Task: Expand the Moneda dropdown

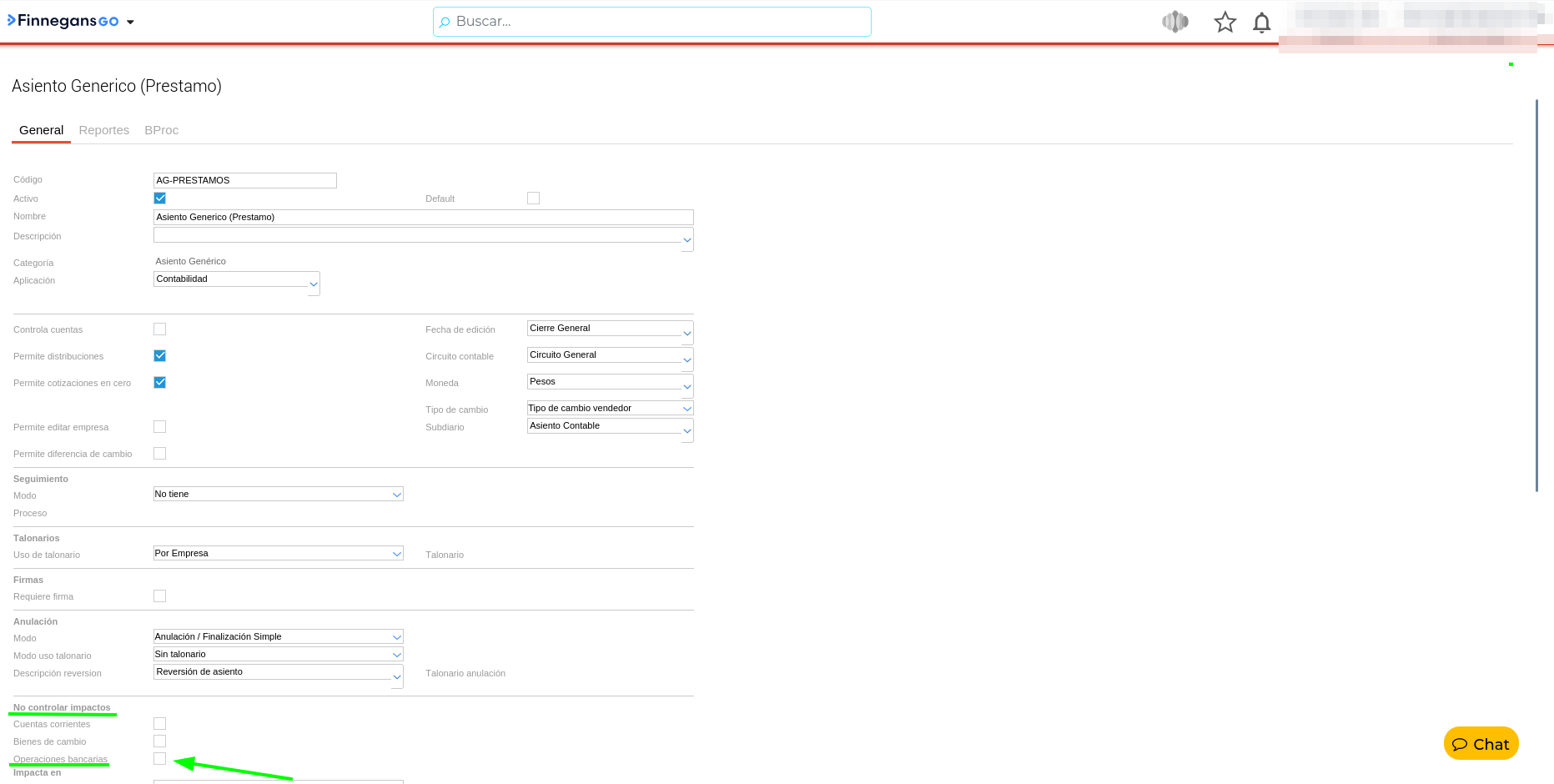Action: pyautogui.click(x=686, y=386)
